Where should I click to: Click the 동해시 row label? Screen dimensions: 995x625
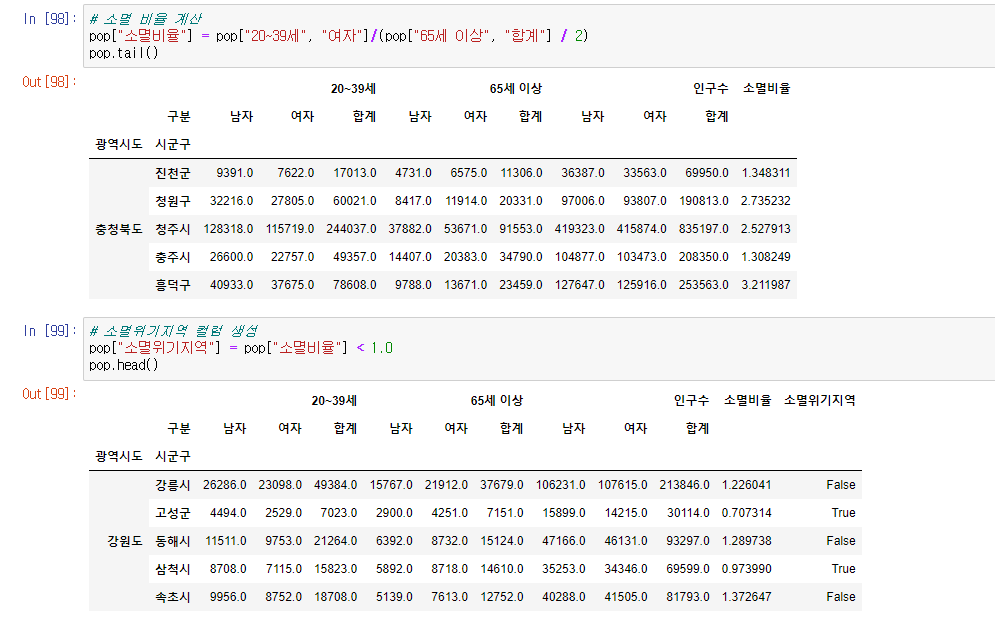(173, 541)
